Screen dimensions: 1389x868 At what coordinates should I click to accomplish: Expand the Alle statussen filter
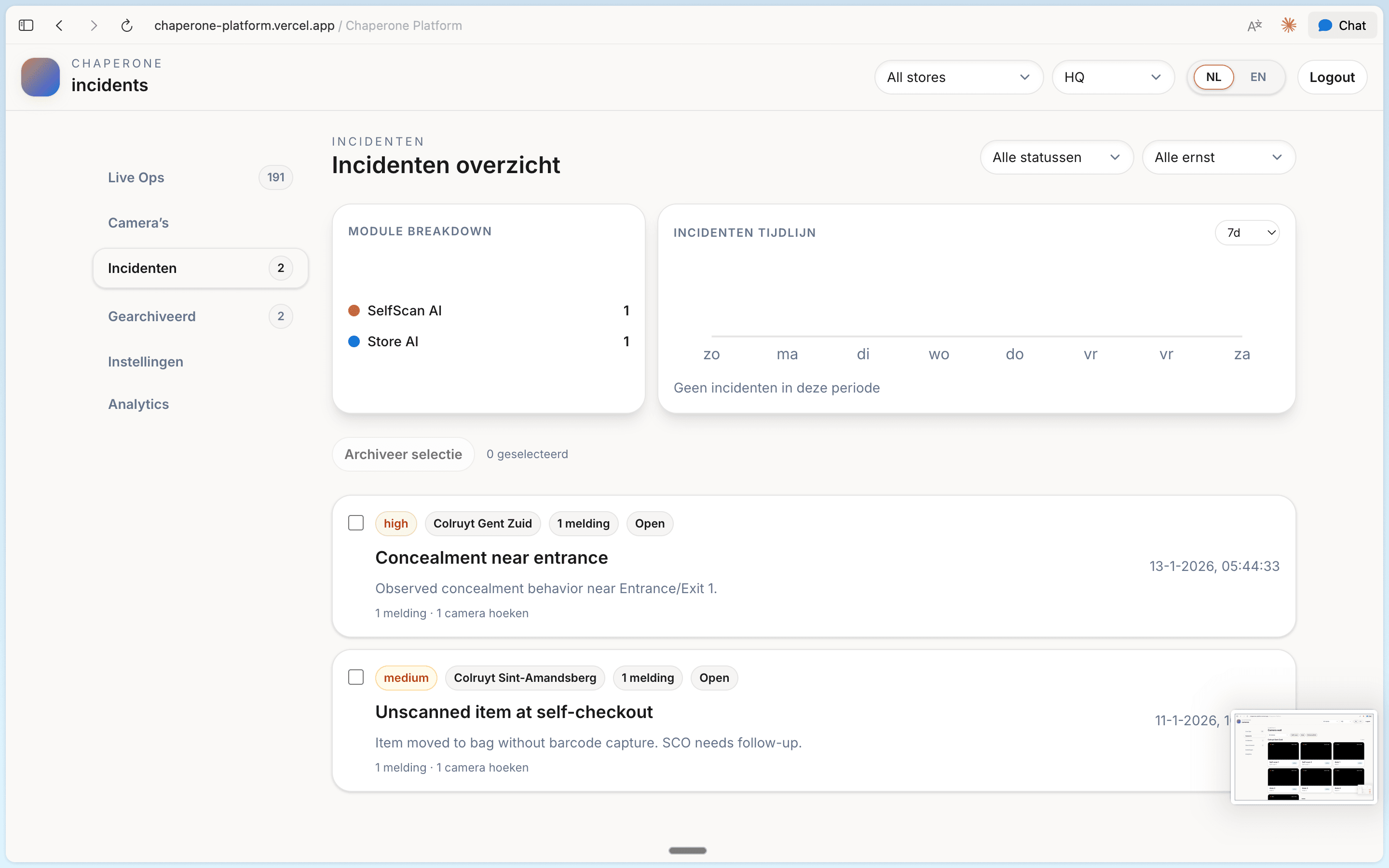1057,157
